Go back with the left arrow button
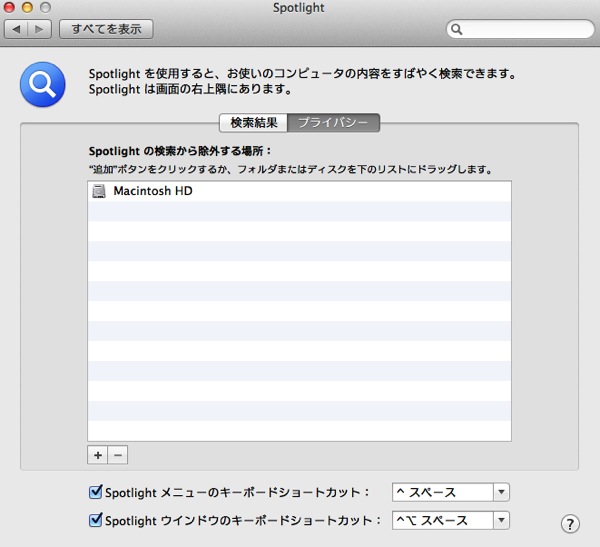 [18, 29]
